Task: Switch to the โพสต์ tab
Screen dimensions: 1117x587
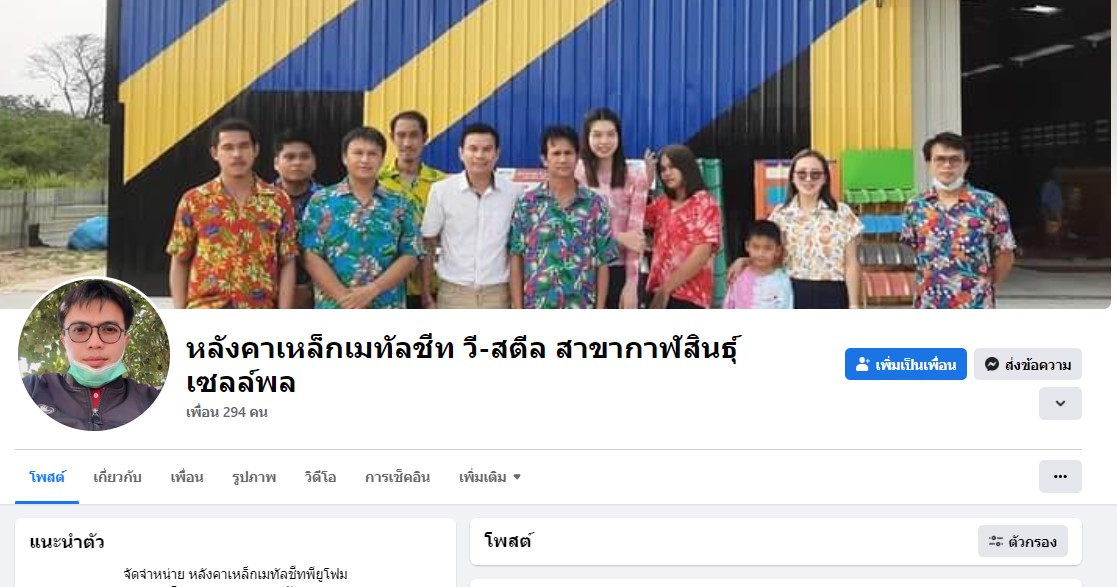Action: pos(47,477)
